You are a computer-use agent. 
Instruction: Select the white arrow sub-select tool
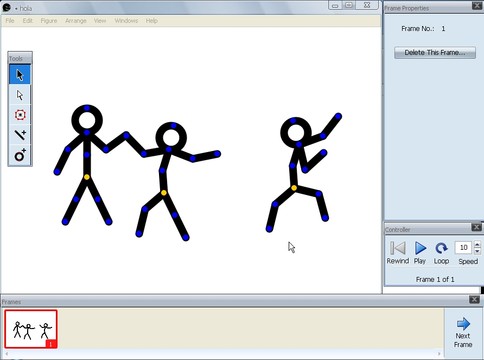click(20, 95)
